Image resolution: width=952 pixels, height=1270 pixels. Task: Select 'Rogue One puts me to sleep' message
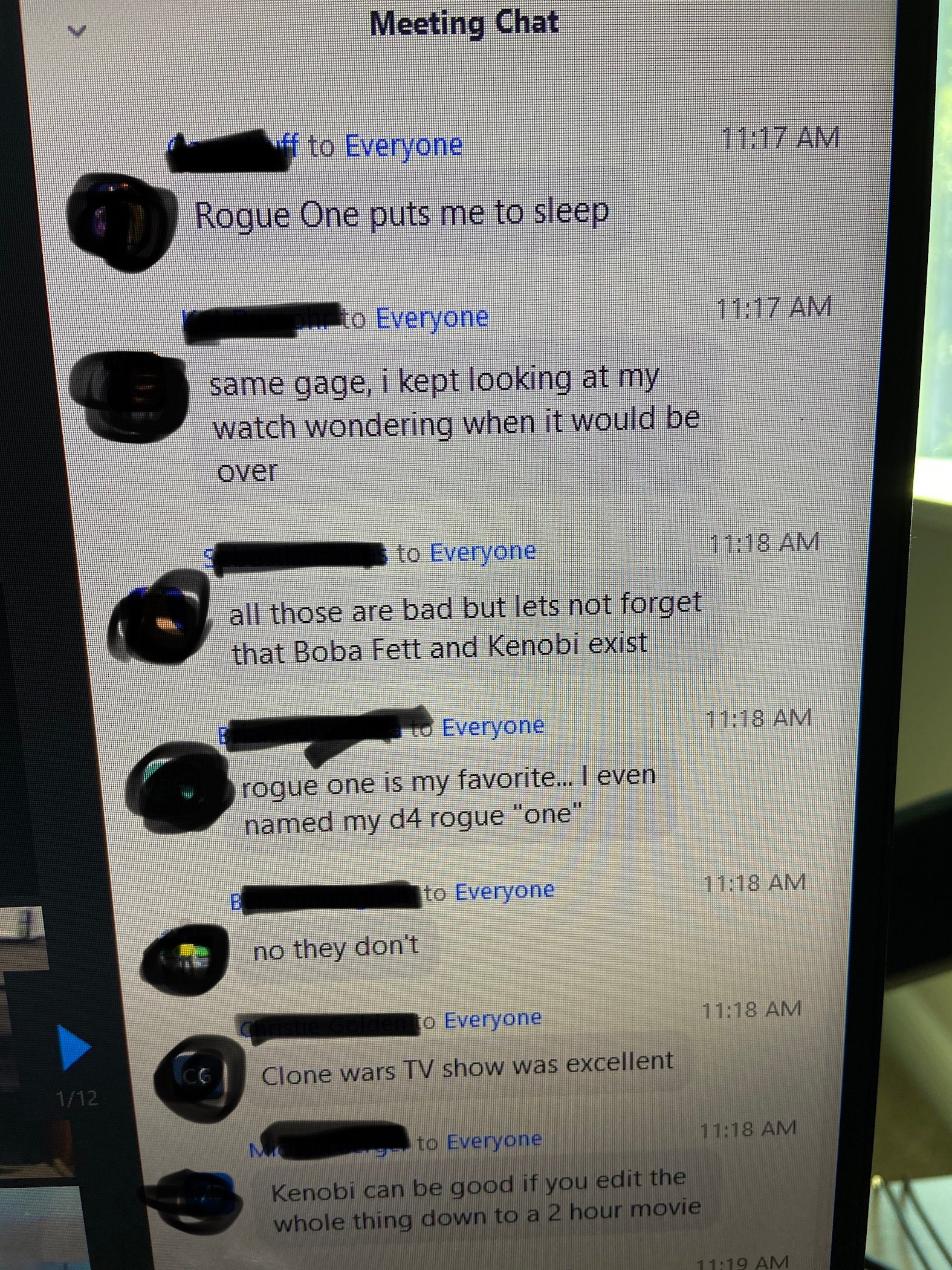[401, 213]
